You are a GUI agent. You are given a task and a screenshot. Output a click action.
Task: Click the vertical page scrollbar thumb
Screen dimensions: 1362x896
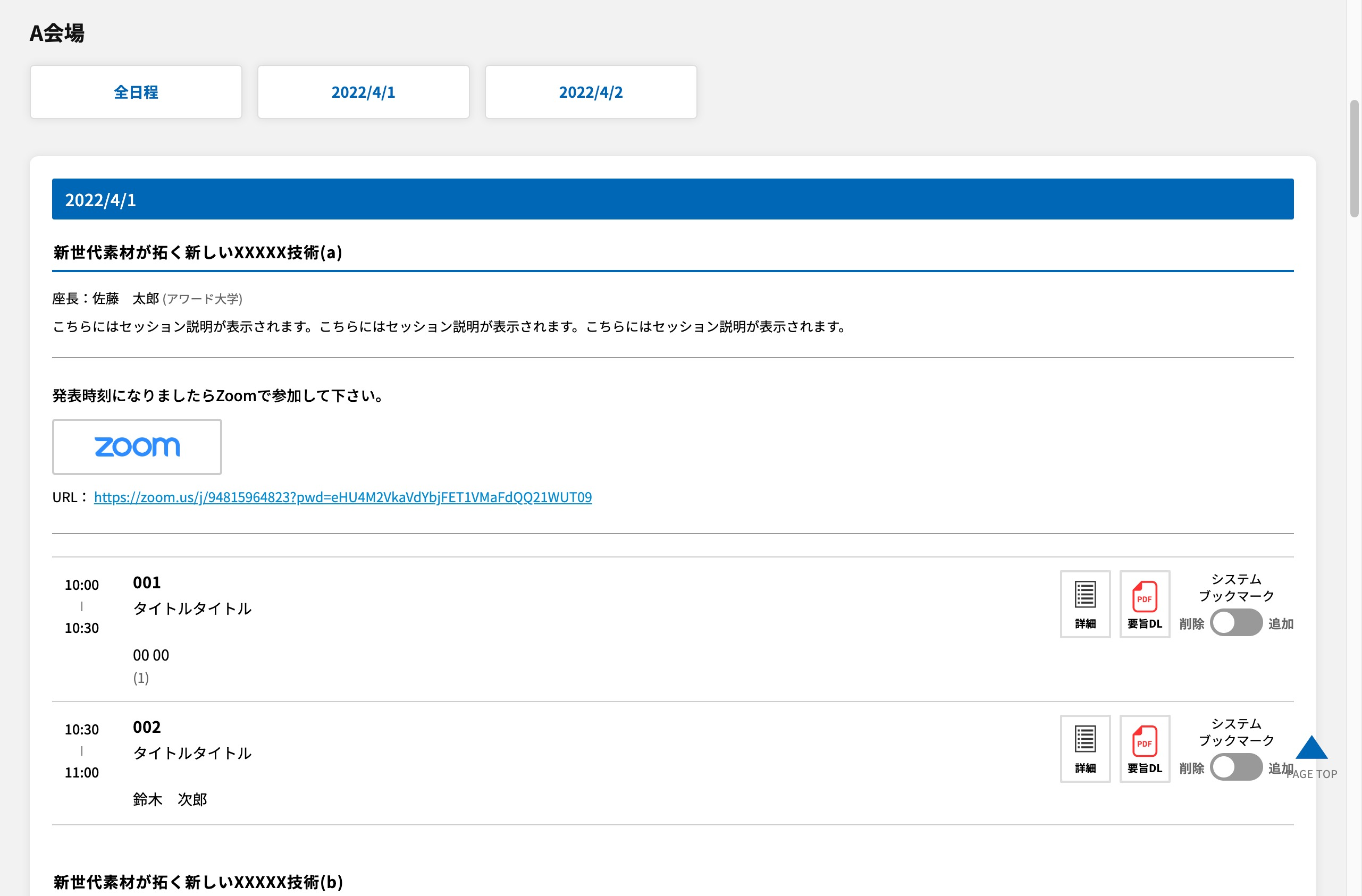click(x=1354, y=158)
